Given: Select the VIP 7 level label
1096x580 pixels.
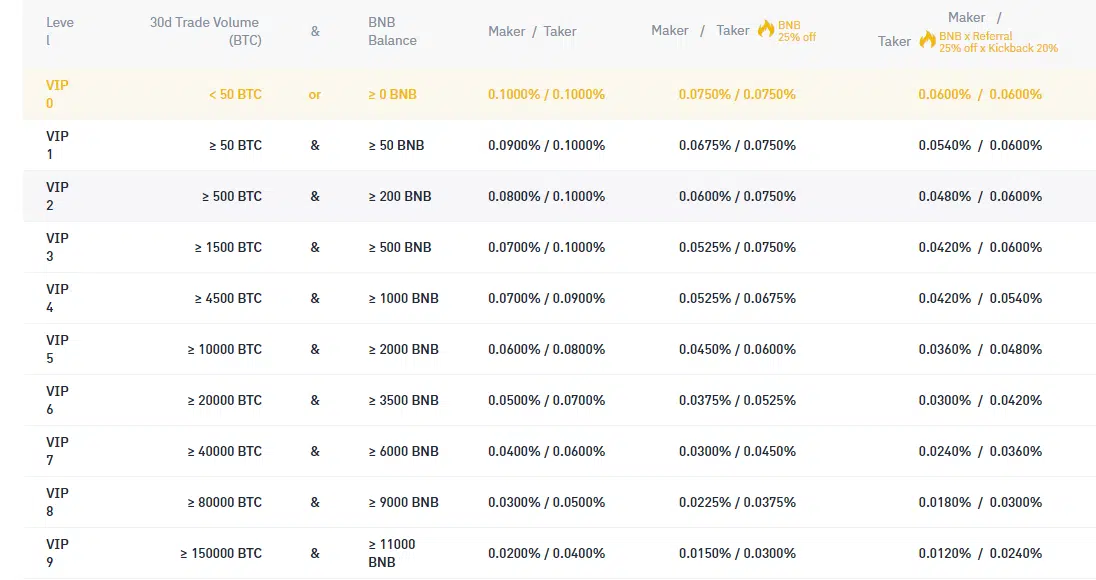Looking at the screenshot, I should tap(57, 451).
